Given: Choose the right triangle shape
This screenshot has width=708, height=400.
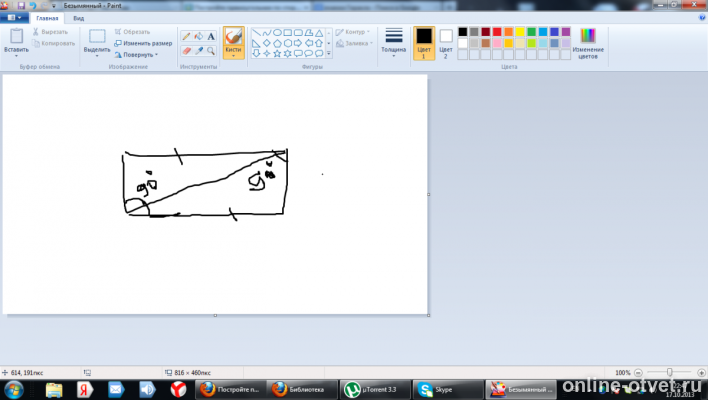Looking at the screenshot, I should click(256, 43).
